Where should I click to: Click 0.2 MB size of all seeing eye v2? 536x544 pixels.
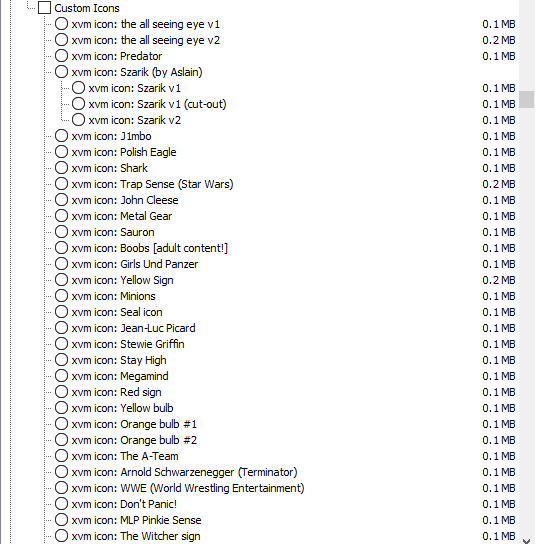(x=499, y=40)
